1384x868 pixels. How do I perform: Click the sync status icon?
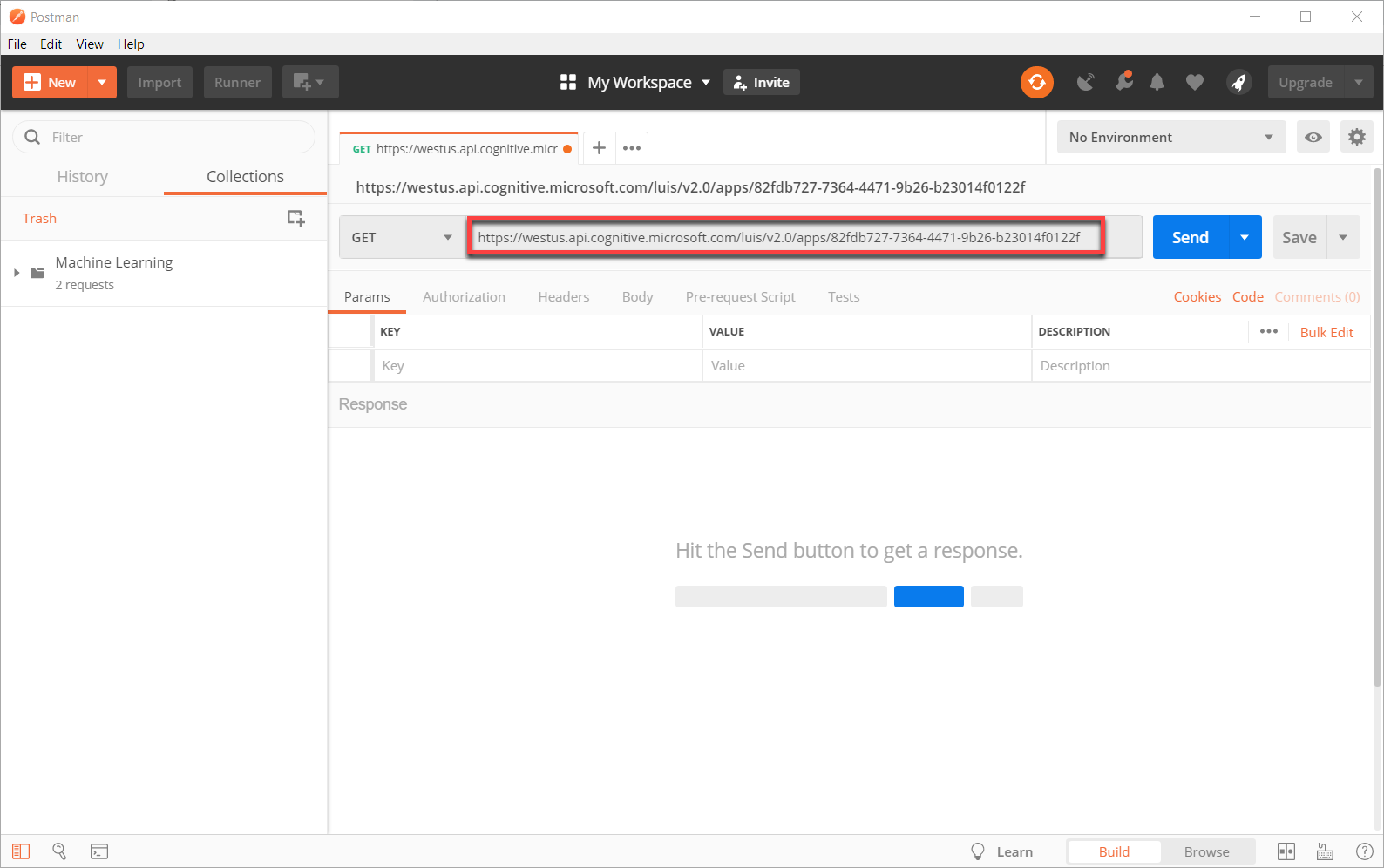pyautogui.click(x=1037, y=82)
